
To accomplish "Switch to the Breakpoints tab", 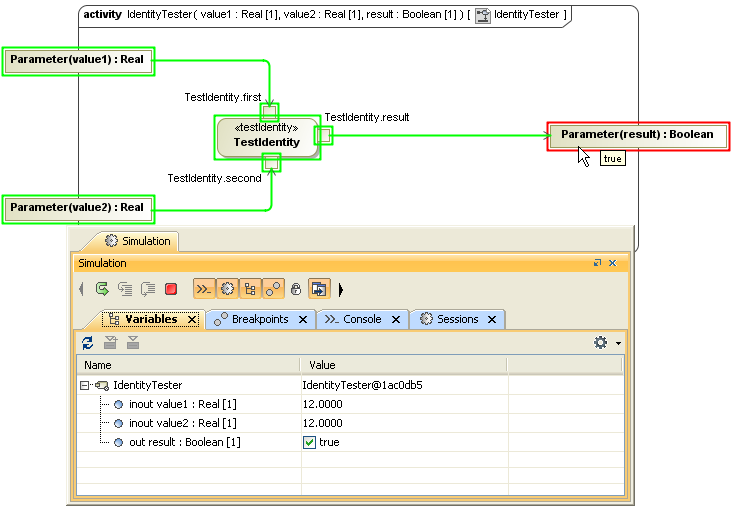I will click(259, 319).
